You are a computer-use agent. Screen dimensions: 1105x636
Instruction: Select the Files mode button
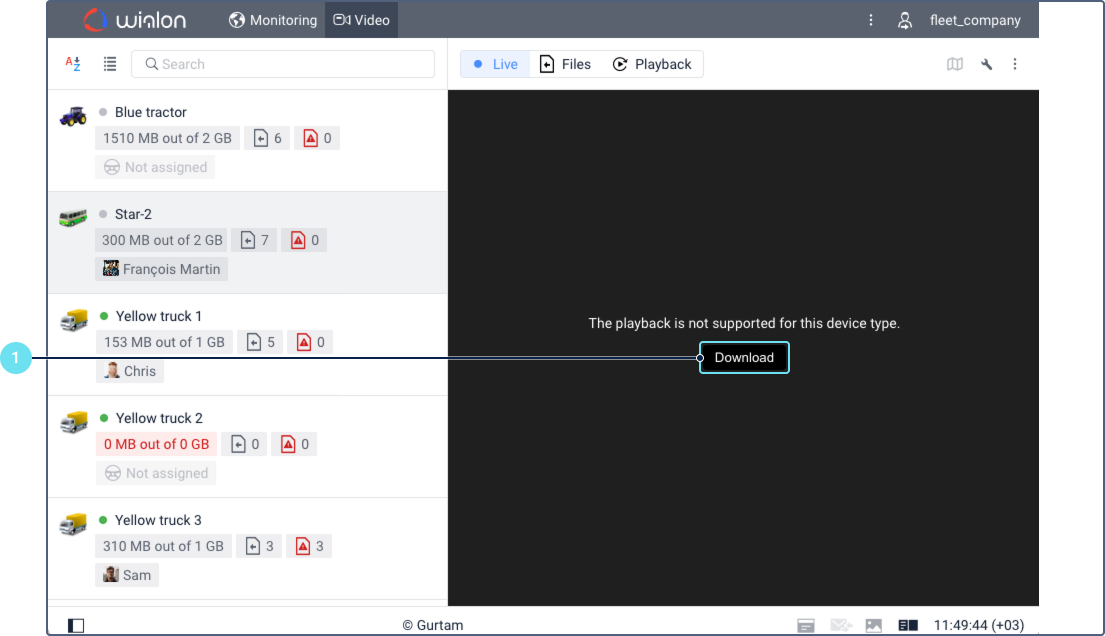click(565, 64)
